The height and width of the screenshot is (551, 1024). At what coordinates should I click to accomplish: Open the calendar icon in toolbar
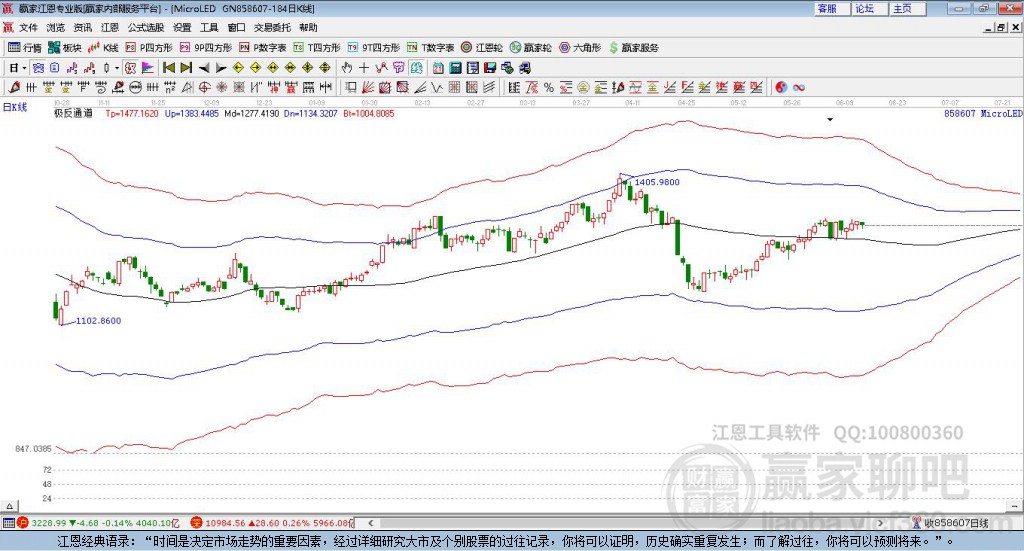coord(438,68)
